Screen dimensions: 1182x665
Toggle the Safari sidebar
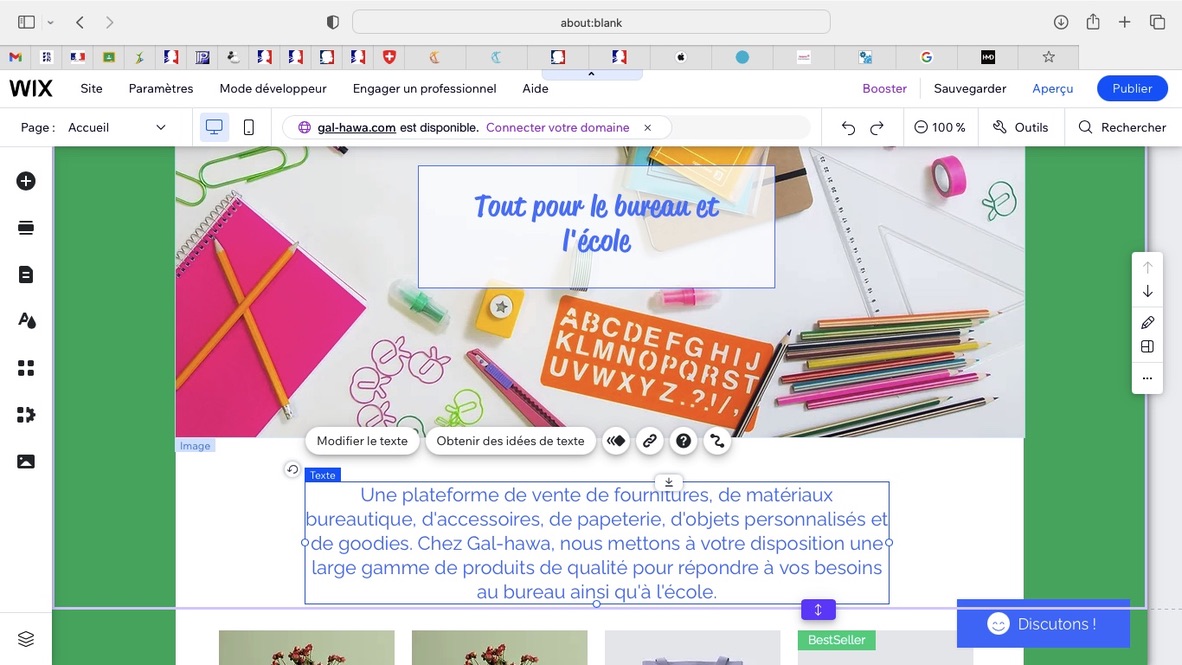point(26,22)
